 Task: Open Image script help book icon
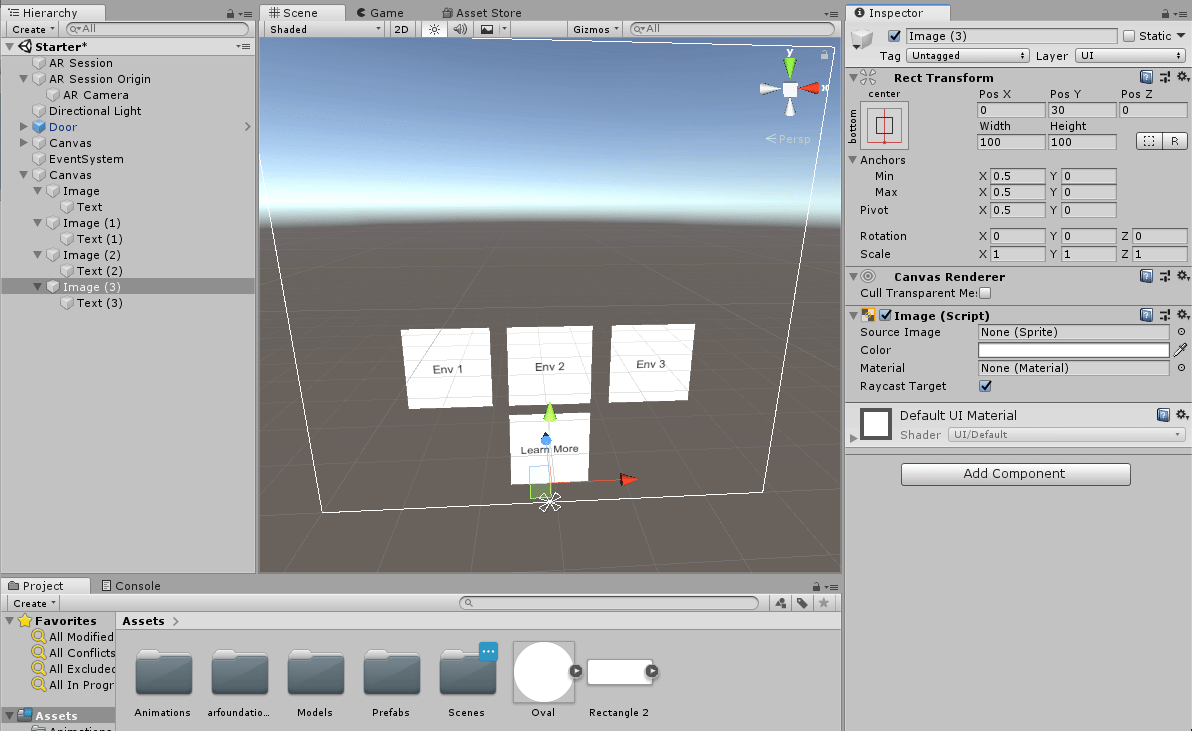[x=1147, y=315]
